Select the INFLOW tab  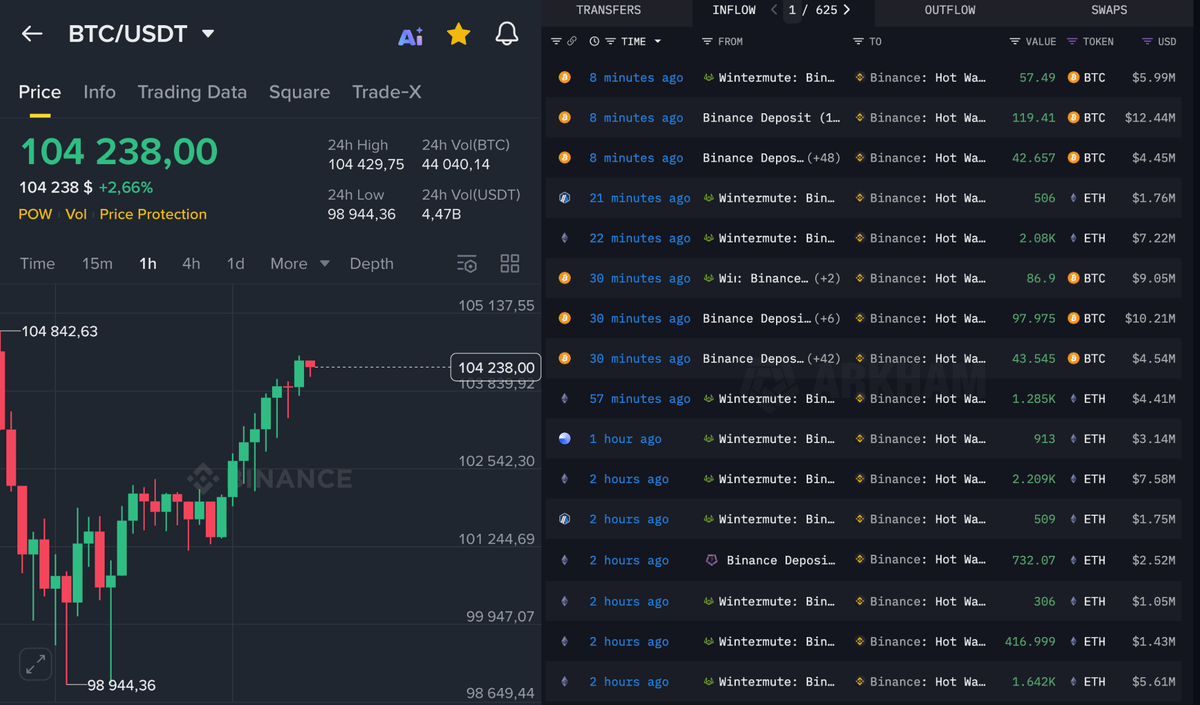[734, 10]
